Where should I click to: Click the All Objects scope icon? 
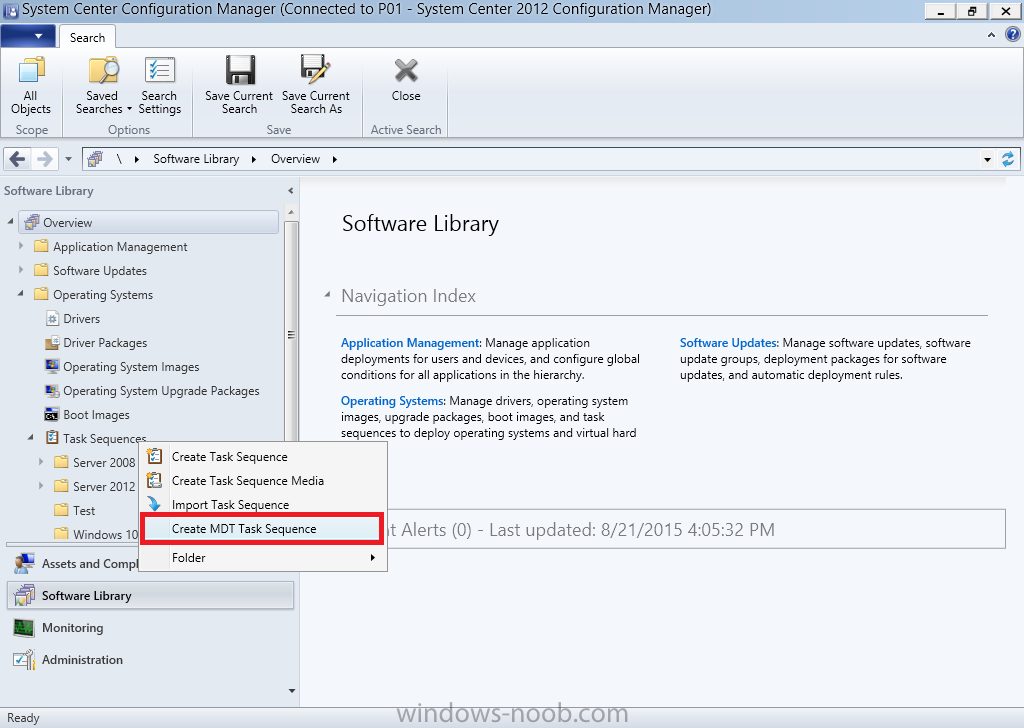tap(31, 71)
